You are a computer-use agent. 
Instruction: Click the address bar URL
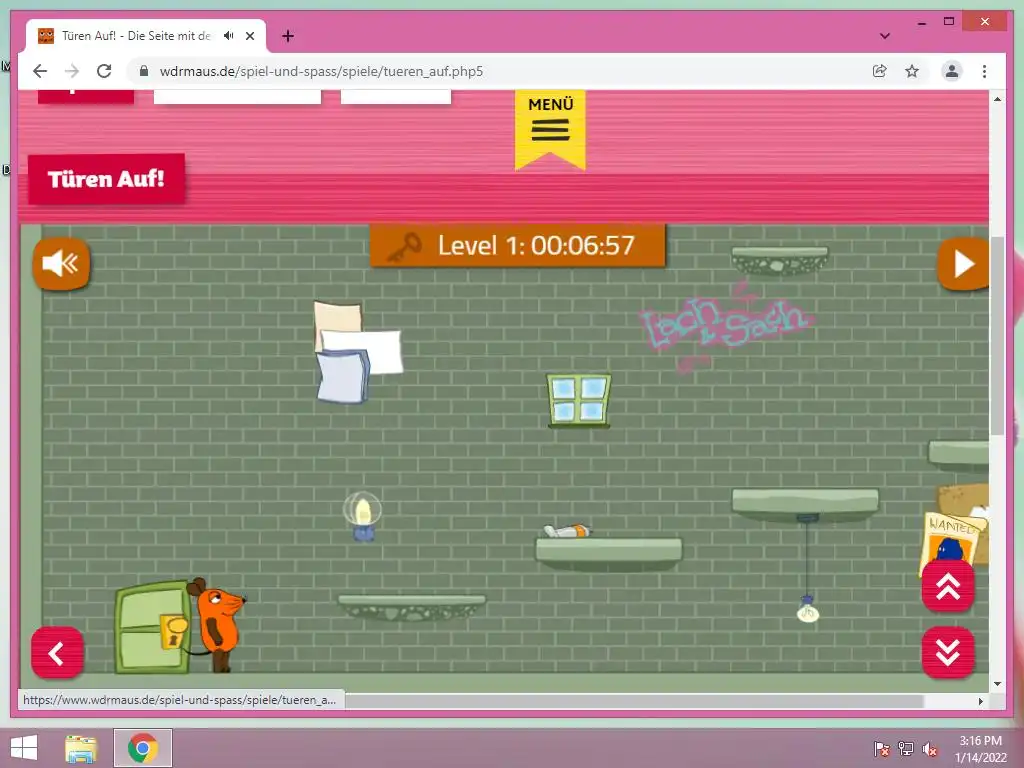coord(321,71)
